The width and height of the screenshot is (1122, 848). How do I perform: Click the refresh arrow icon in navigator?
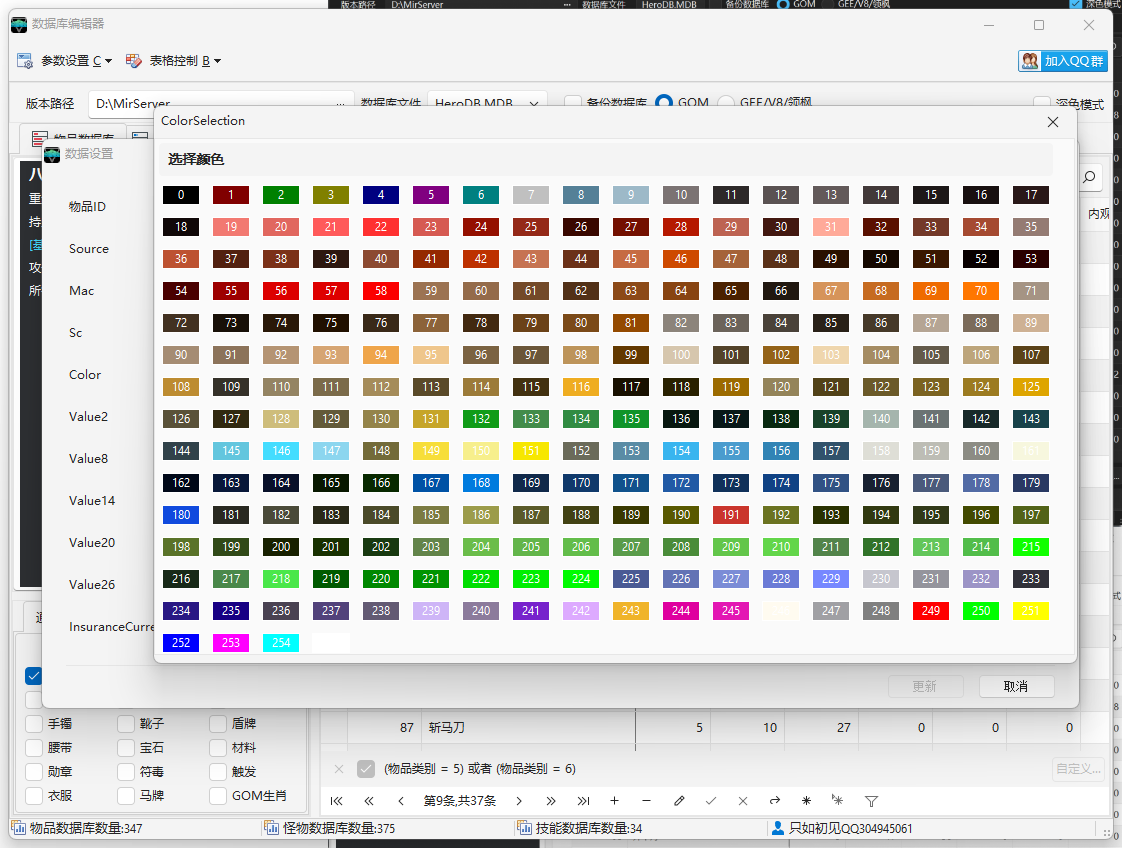[774, 801]
